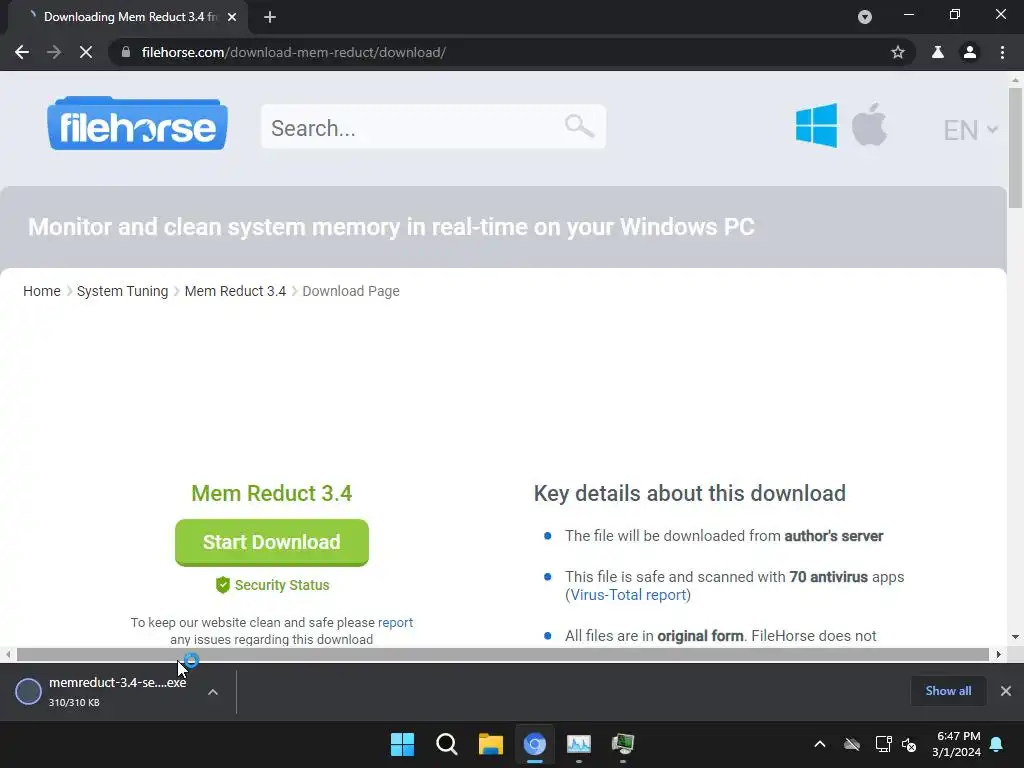Open System Tuning breadcrumb
Viewport: 1024px width, 768px height.
tap(122, 291)
